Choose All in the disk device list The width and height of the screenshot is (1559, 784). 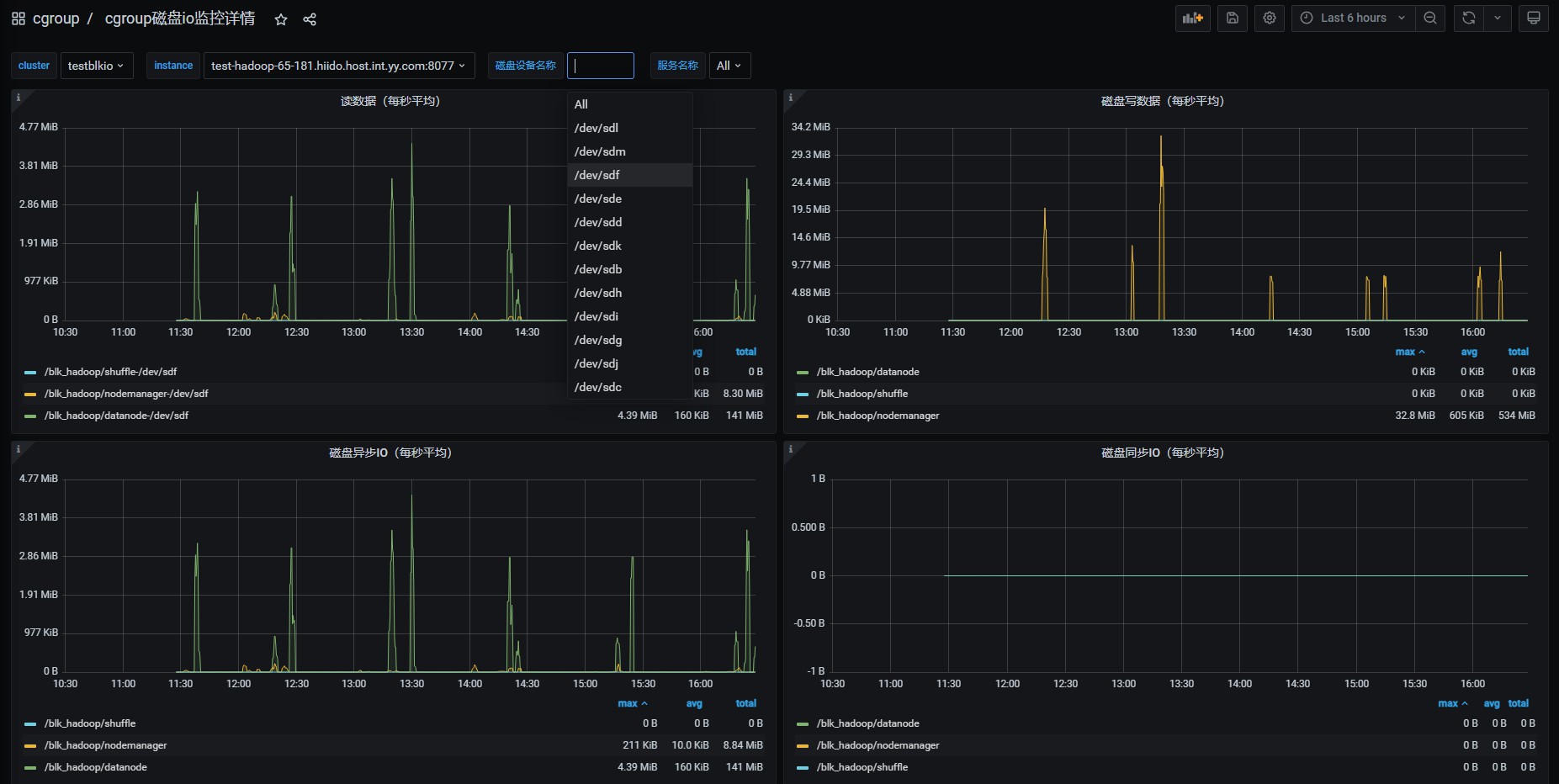pos(581,104)
